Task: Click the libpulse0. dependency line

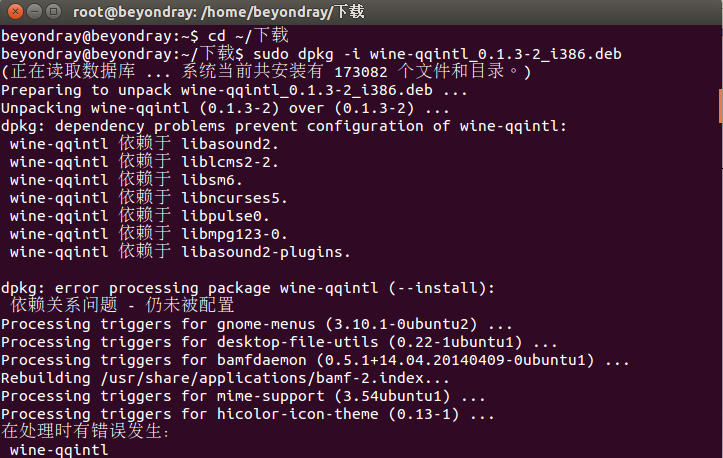Action: tap(140, 216)
